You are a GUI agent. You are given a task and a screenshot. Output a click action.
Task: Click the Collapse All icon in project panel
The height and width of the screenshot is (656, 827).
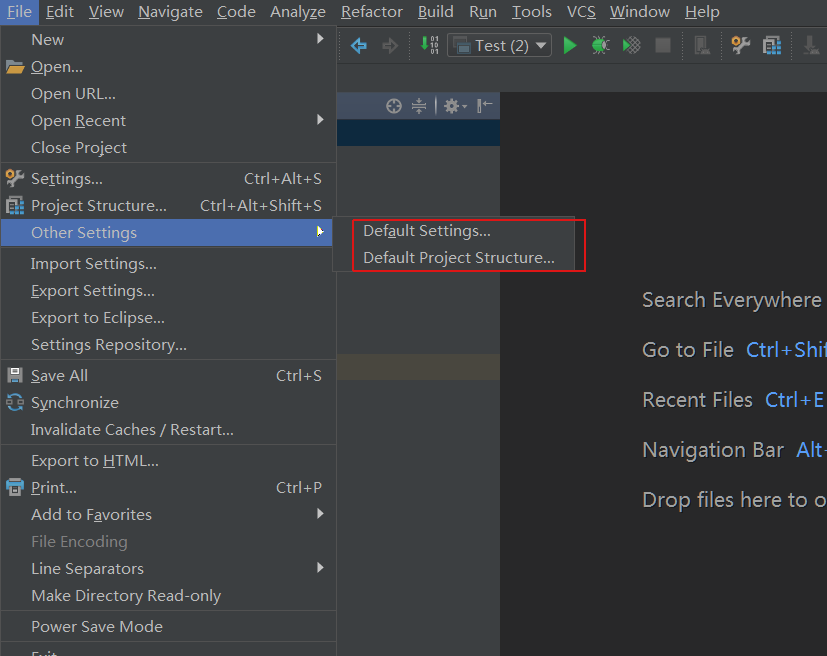coord(419,106)
